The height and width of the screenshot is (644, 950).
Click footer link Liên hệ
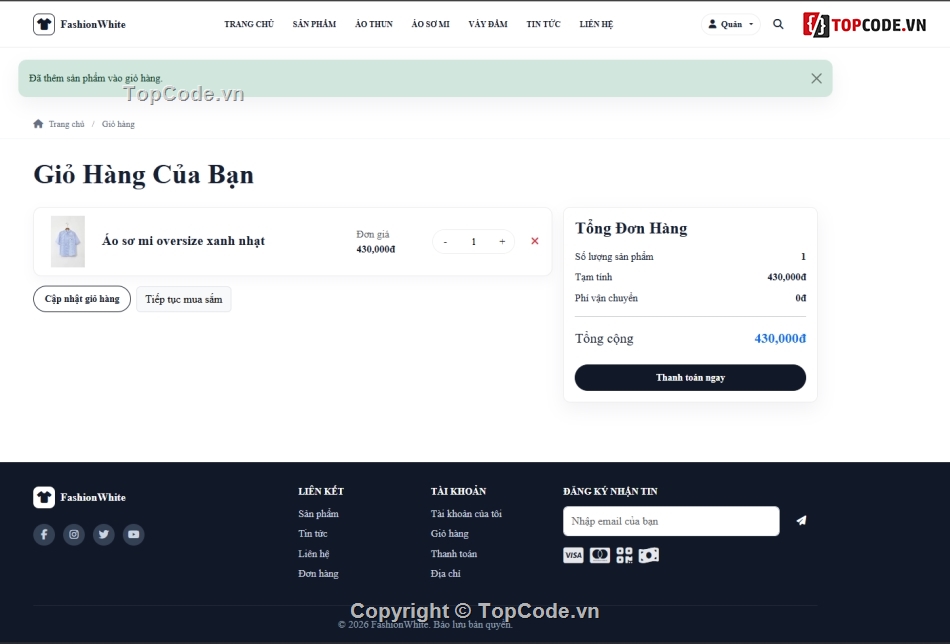(x=314, y=554)
